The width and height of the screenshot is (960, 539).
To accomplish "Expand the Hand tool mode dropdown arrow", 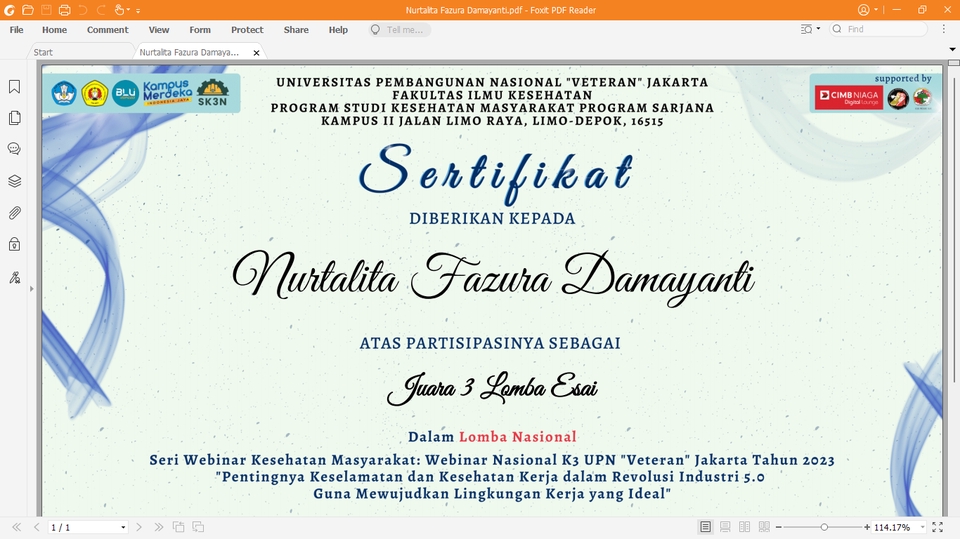I will coord(128,10).
